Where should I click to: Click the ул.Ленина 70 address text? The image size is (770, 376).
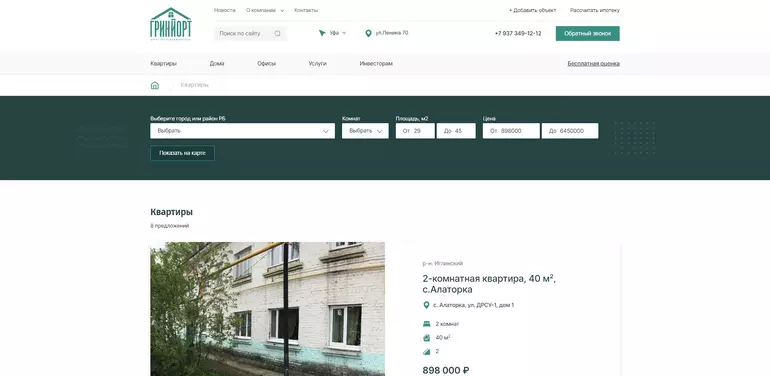[392, 33]
